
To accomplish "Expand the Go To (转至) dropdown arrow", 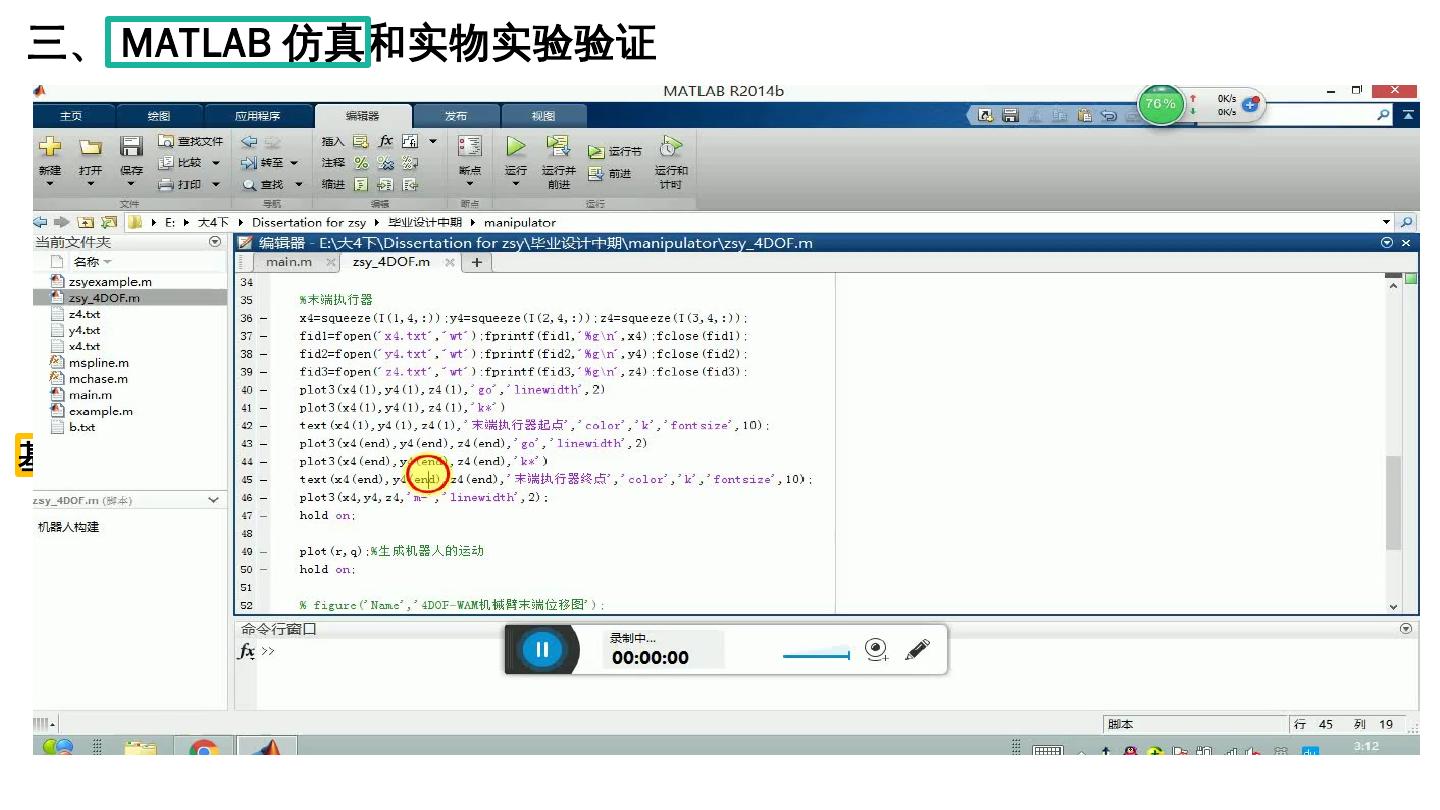I will point(294,163).
